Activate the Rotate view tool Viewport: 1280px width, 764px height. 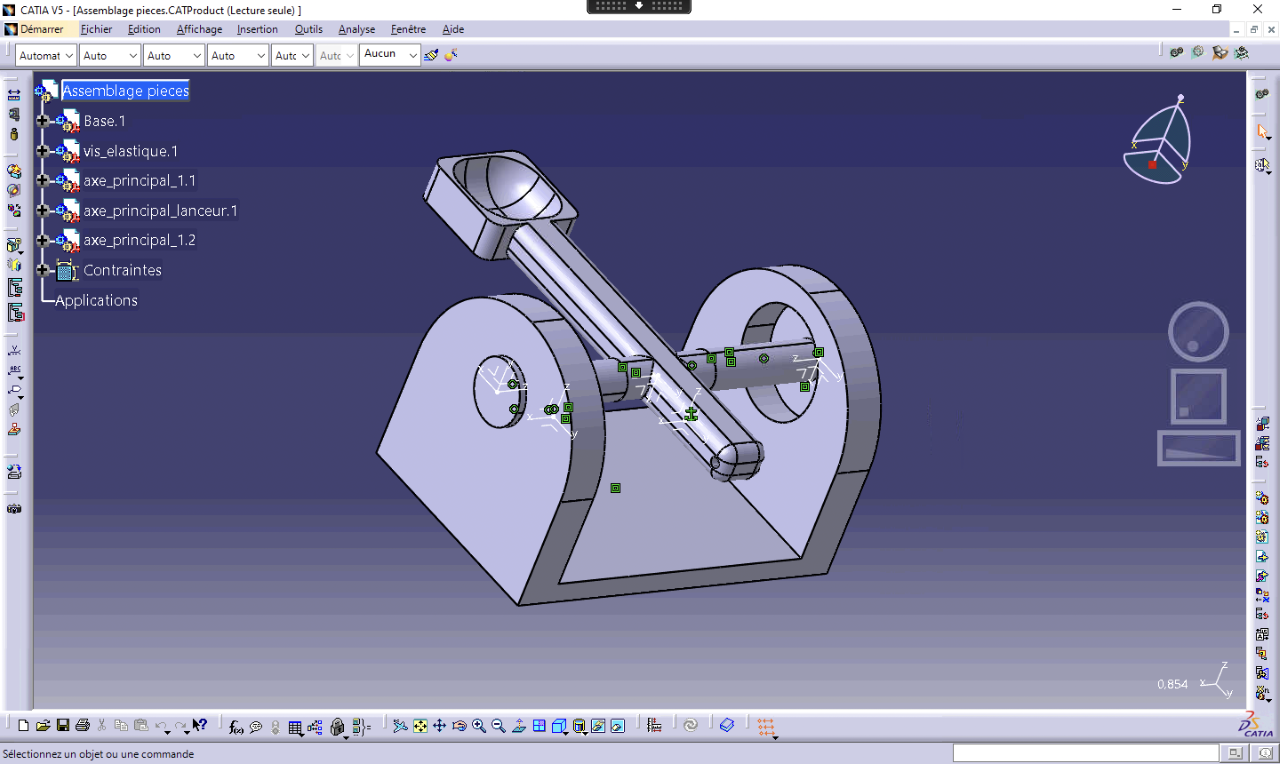click(459, 726)
